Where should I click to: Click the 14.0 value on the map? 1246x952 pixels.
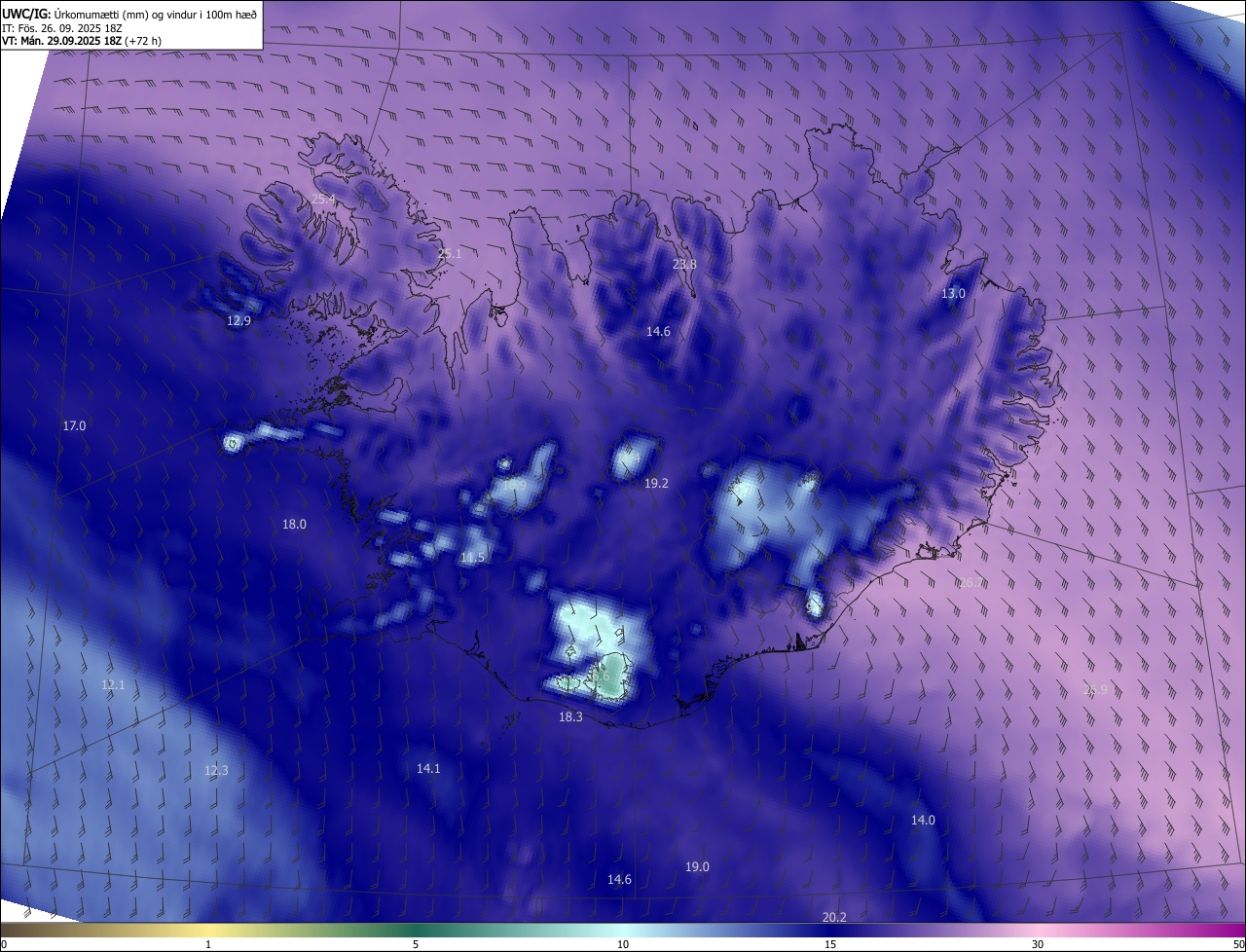[x=923, y=821]
